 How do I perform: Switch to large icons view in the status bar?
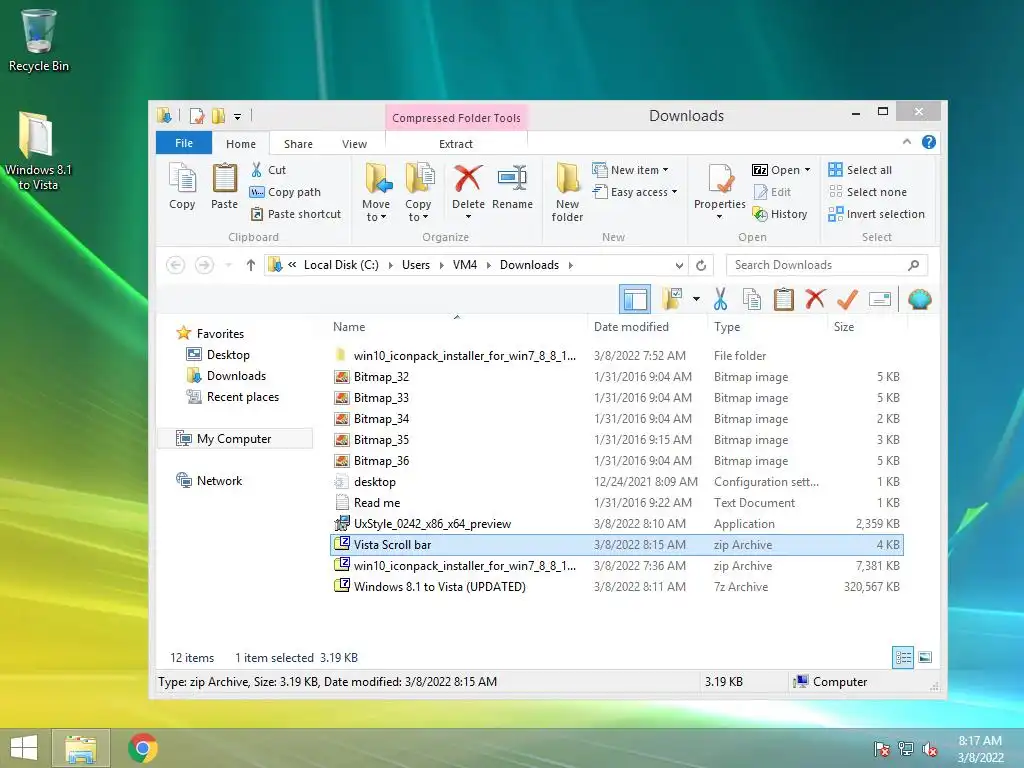click(x=925, y=657)
